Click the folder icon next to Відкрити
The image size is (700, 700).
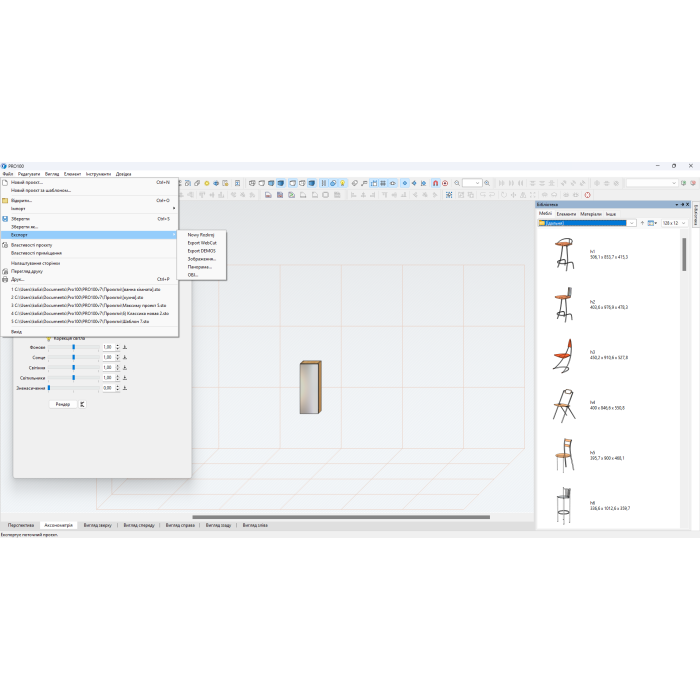pos(5,200)
